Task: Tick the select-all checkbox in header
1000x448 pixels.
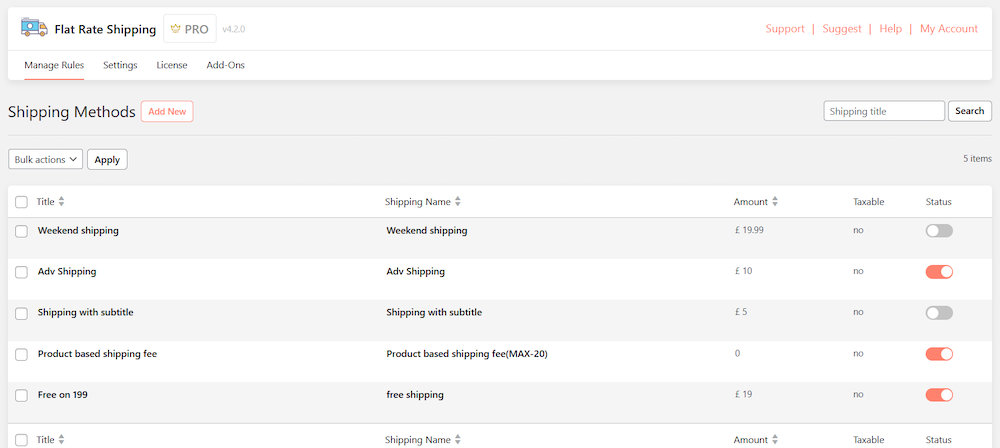Action: tap(22, 202)
